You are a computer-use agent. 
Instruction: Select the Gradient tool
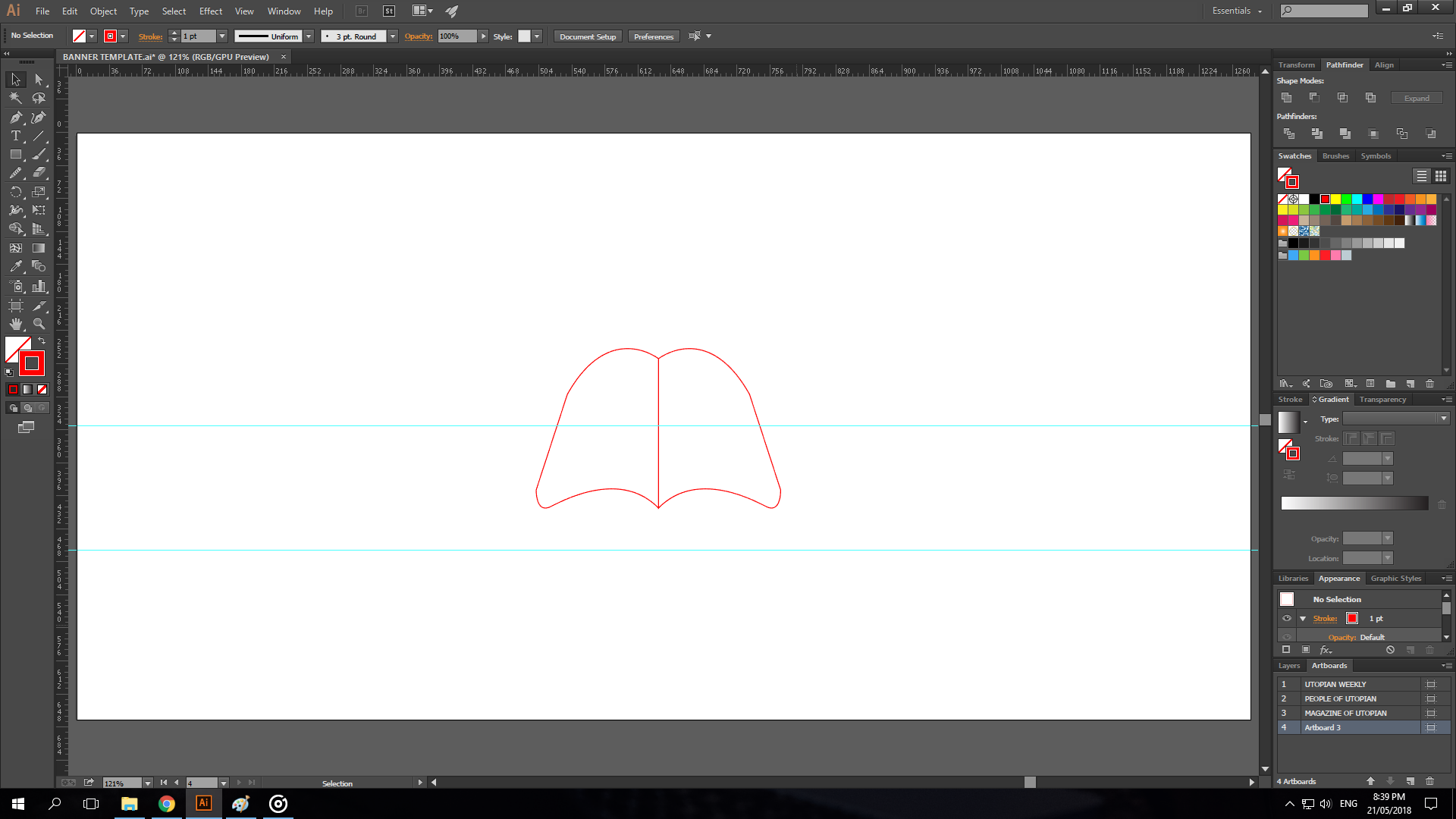pyautogui.click(x=39, y=248)
